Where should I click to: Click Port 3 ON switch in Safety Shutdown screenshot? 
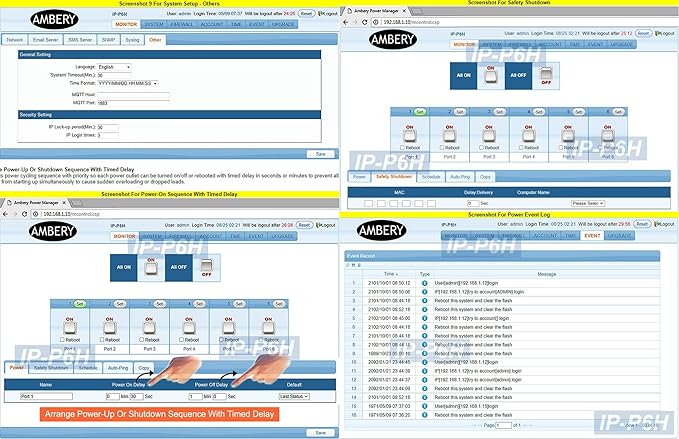point(489,134)
